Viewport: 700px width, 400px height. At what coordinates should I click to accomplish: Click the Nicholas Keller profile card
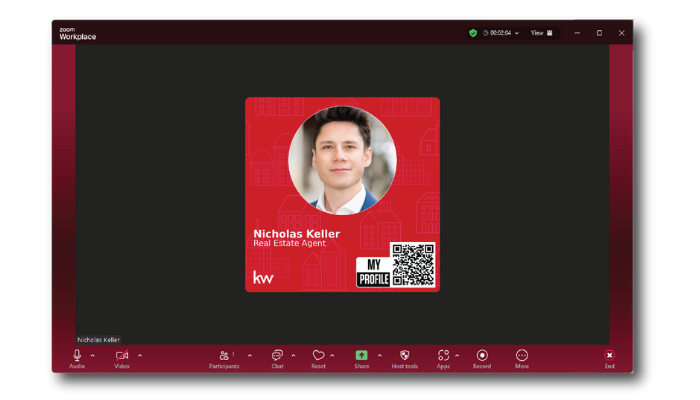(x=342, y=195)
